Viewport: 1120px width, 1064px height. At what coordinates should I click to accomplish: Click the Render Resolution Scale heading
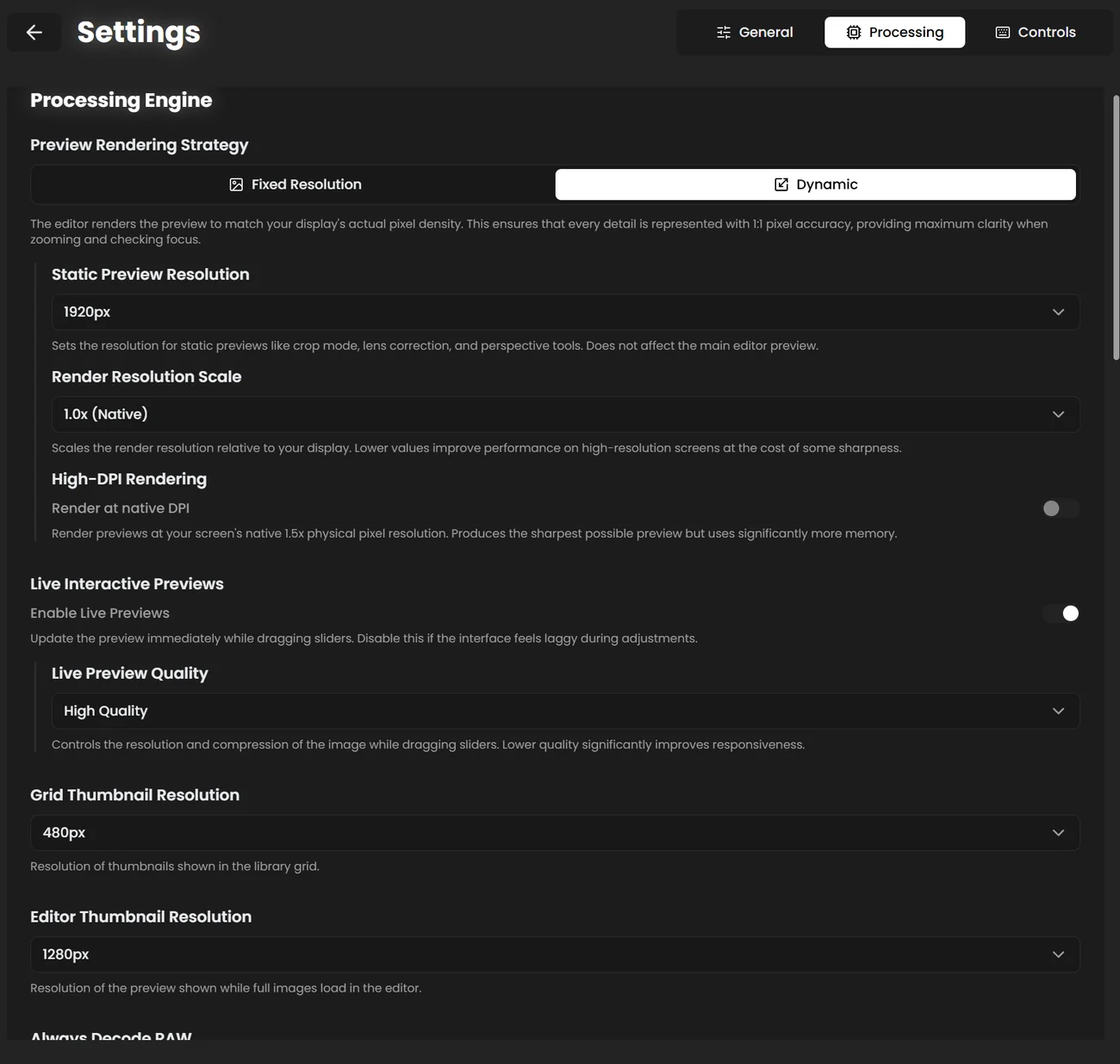coord(146,376)
